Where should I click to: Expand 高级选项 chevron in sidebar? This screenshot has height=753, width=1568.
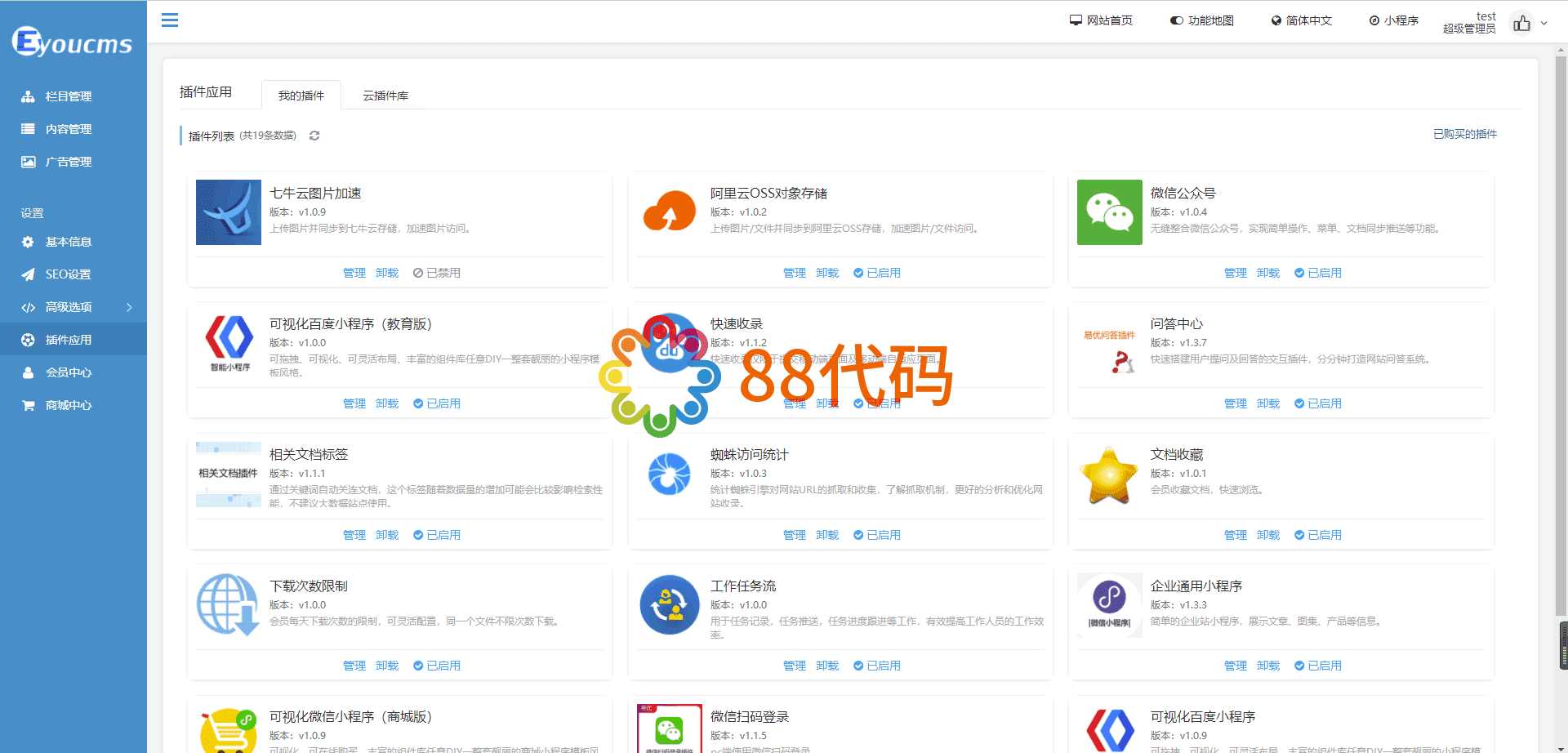(129, 307)
